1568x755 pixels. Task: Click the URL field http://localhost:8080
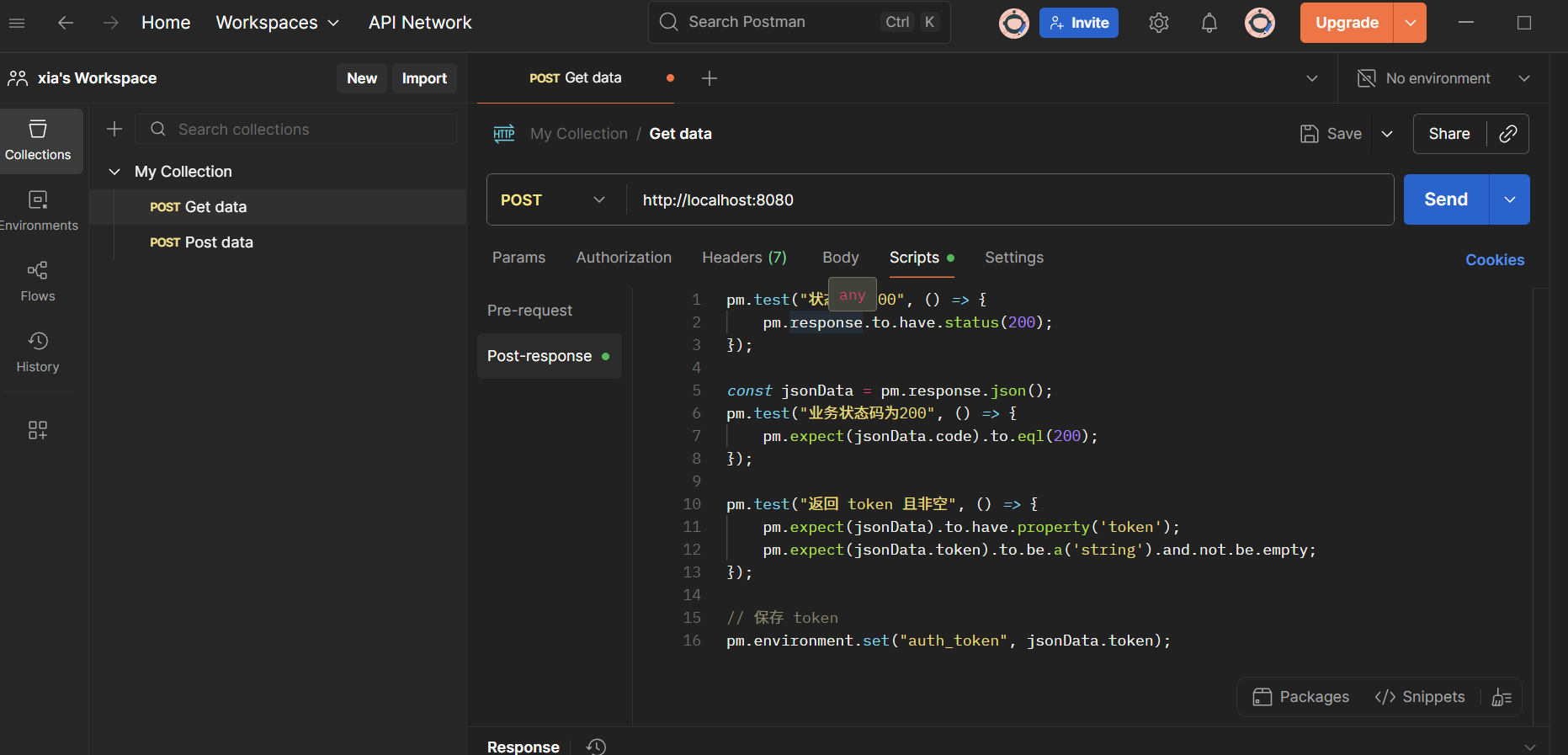[1010, 199]
